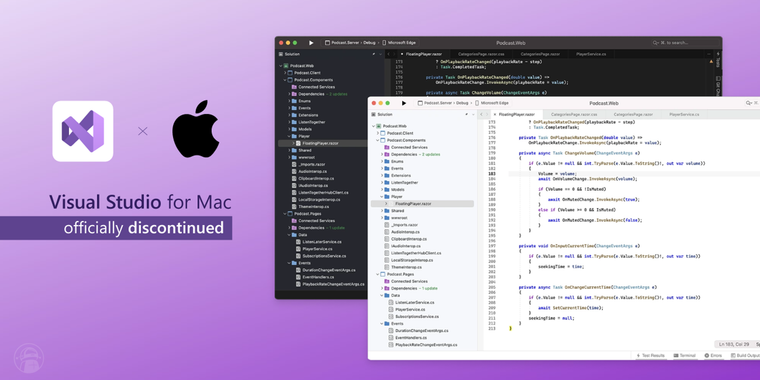Select wwwroot folder in light window
Screen dimensions: 760x380
click(399, 218)
